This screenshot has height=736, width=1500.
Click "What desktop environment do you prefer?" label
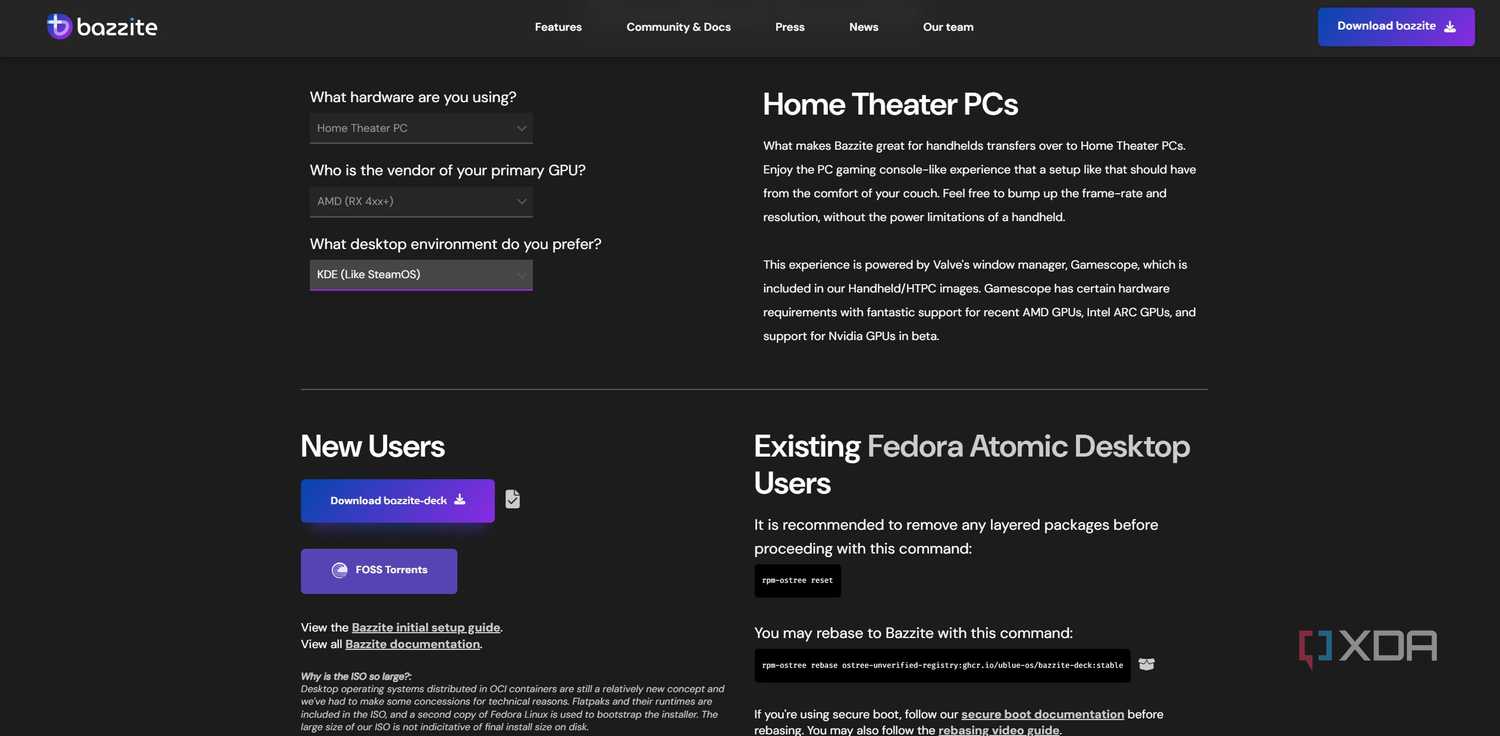[x=456, y=244]
